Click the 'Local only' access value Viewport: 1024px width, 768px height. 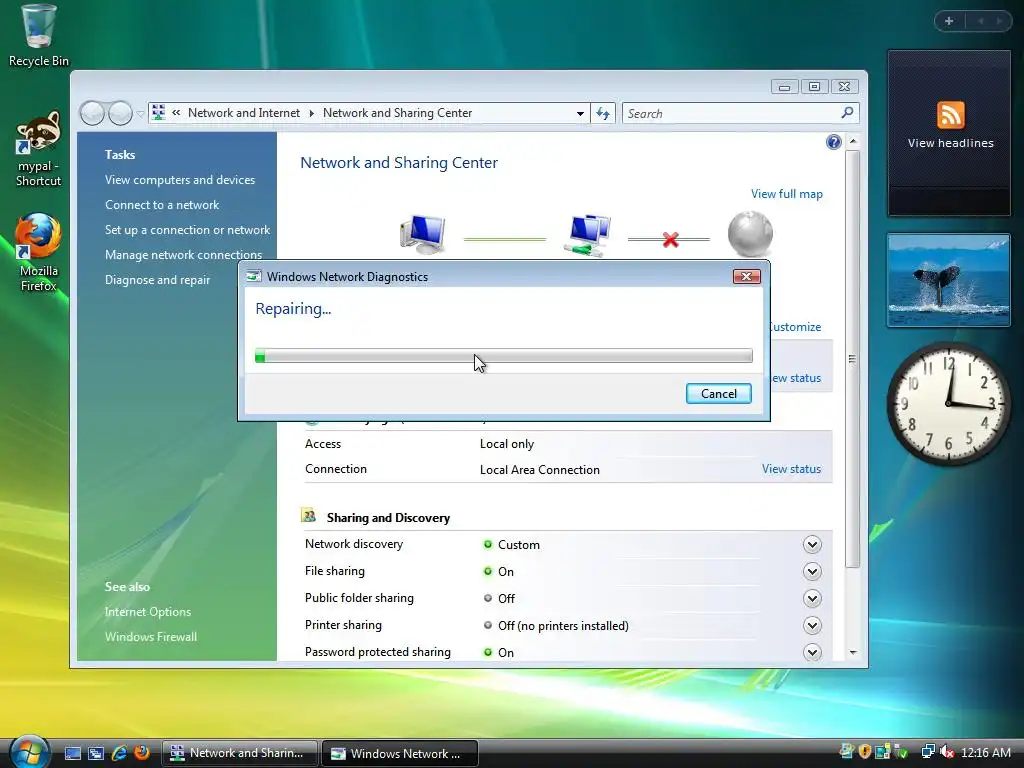pos(507,444)
